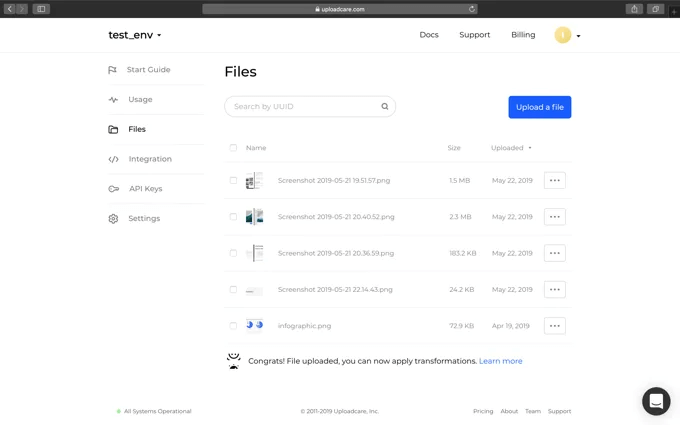
Task: Open more options for Screenshot 19.51.57.png
Action: [x=555, y=180]
